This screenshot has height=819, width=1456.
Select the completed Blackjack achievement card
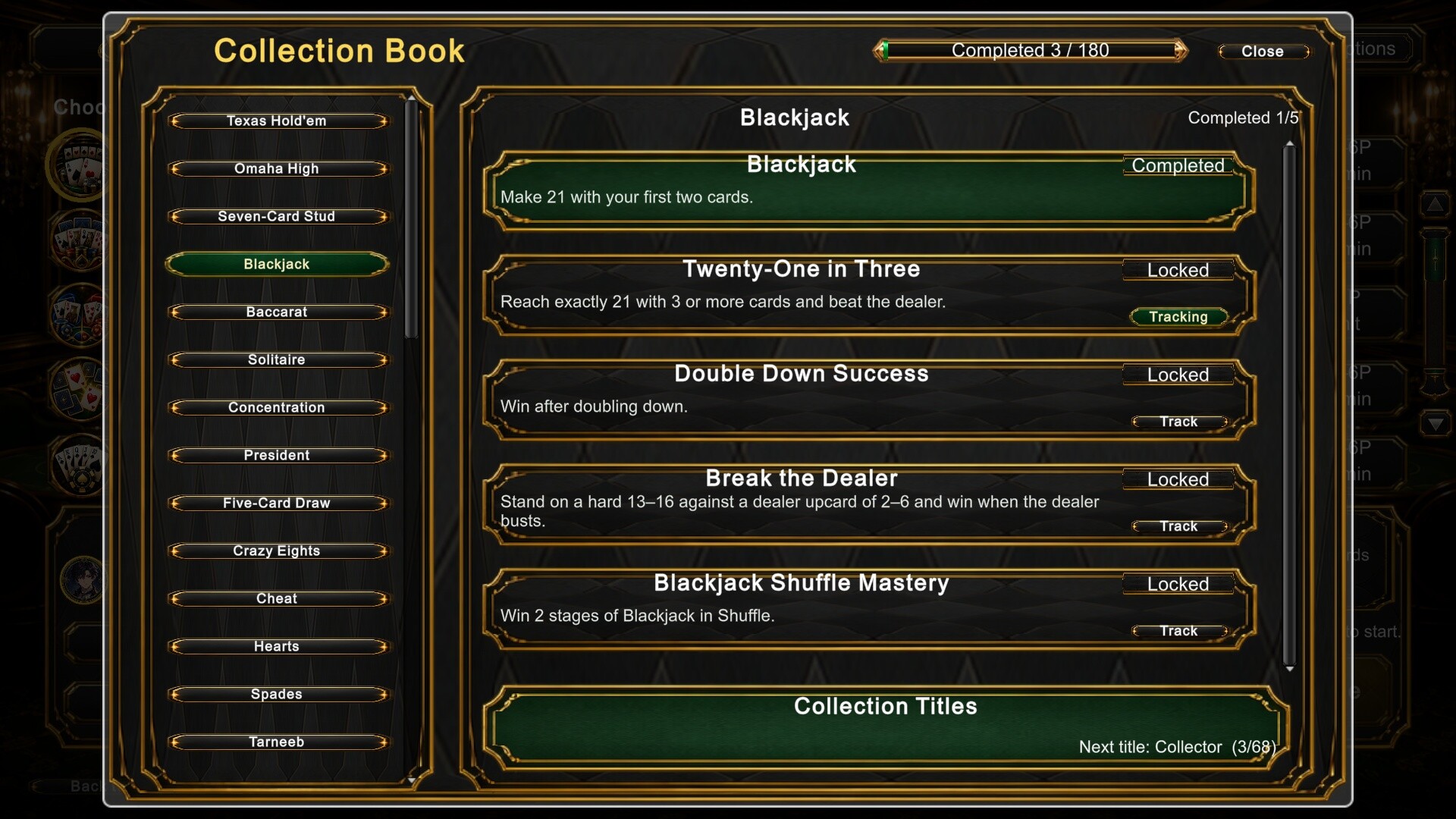[x=869, y=190]
